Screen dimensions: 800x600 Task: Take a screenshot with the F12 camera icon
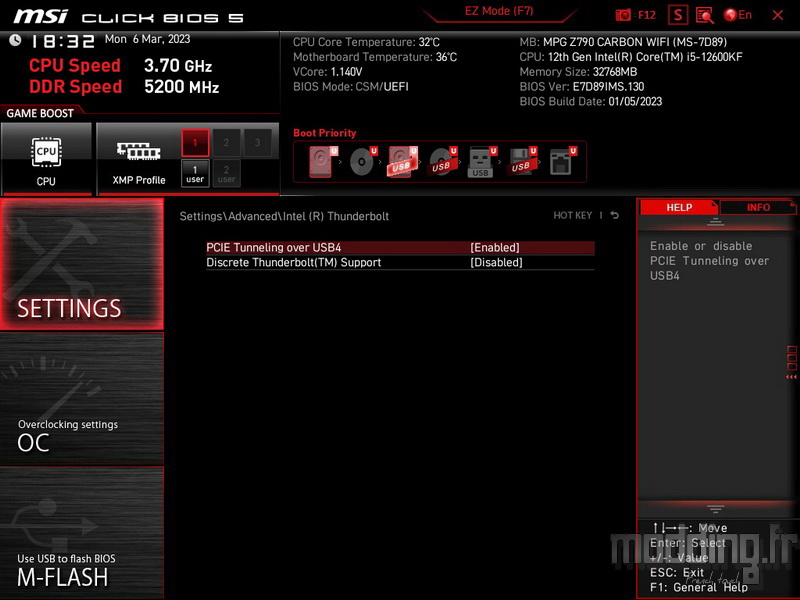point(635,15)
